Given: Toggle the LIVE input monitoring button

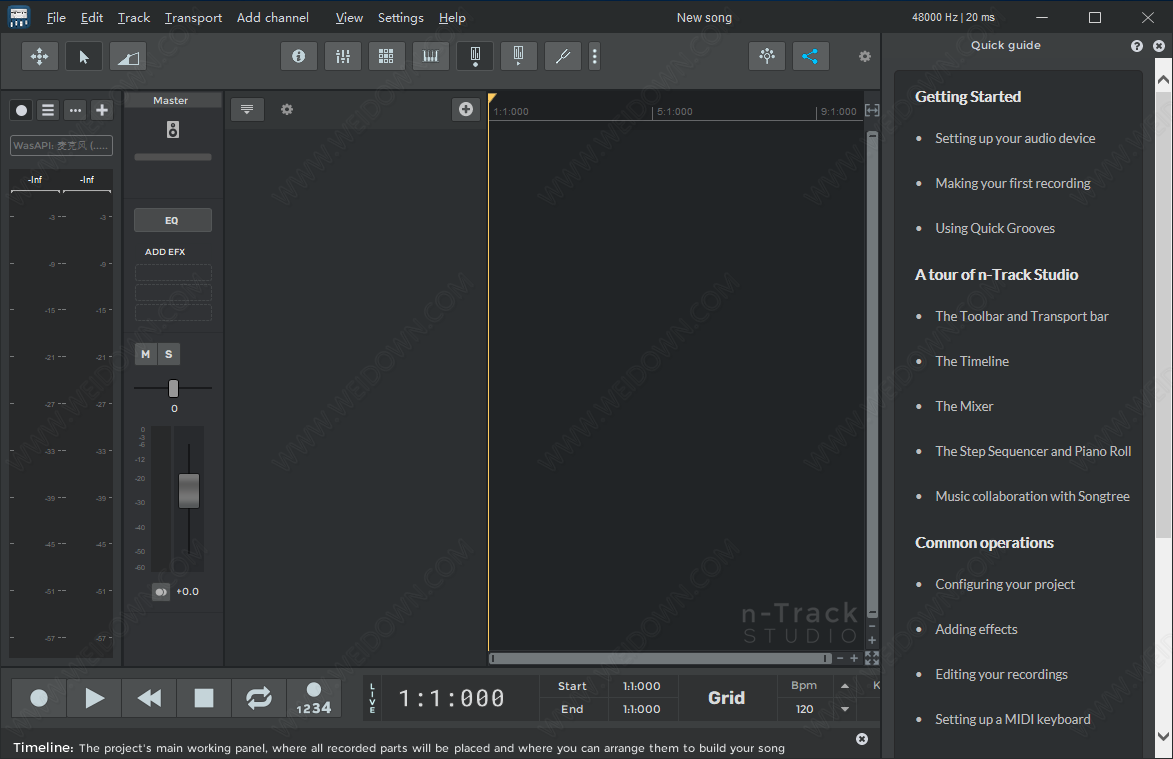Looking at the screenshot, I should [x=373, y=698].
